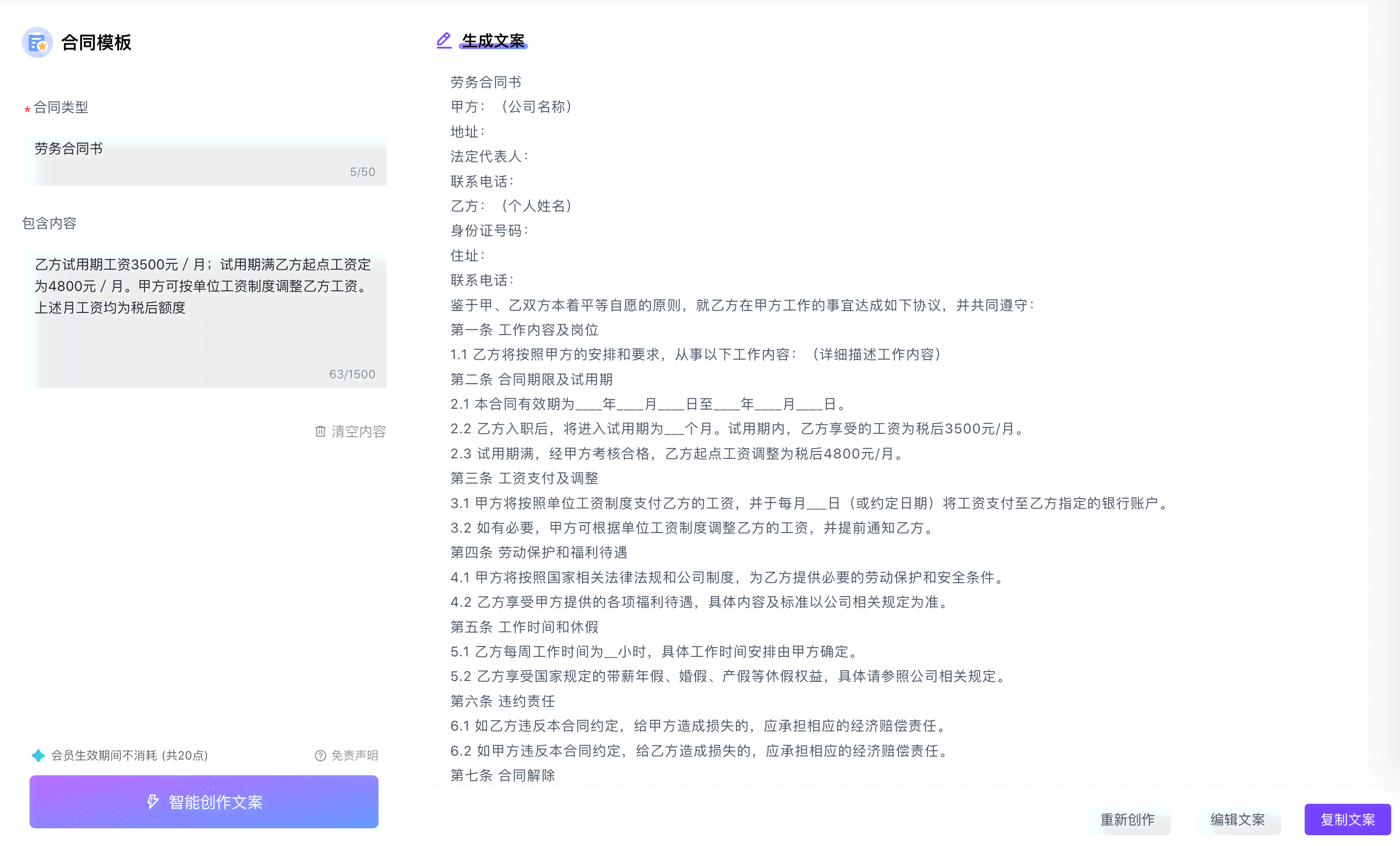This screenshot has width=1400, height=846.
Task: Click the 重新创作 button
Action: (1128, 819)
